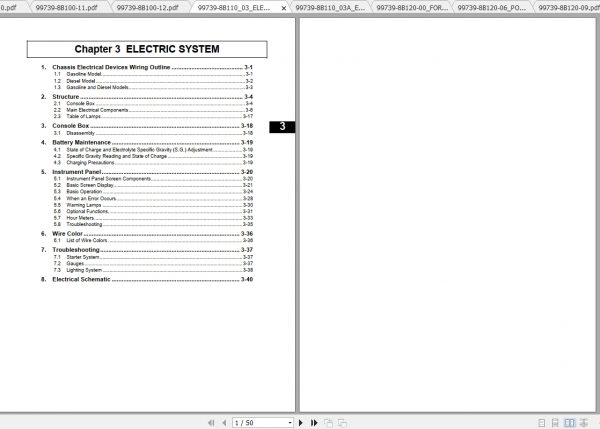This screenshot has height=429, width=600.
Task: Open 5.8 Troubleshooting entry
Action: coord(153,224)
